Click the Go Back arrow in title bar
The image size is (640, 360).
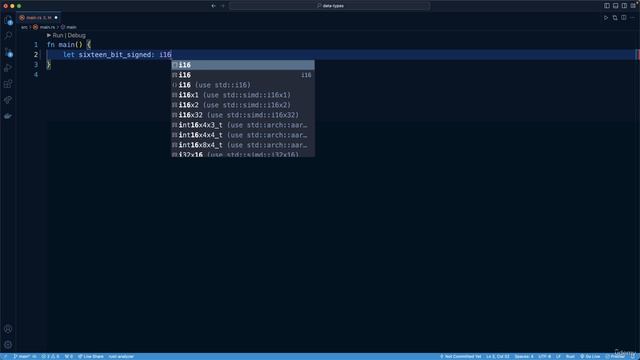(213, 6)
